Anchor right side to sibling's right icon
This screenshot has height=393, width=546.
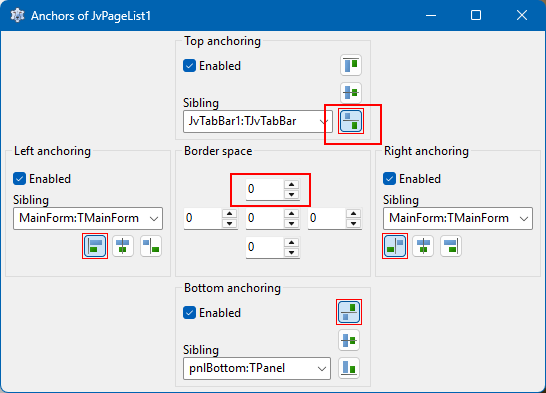point(451,246)
